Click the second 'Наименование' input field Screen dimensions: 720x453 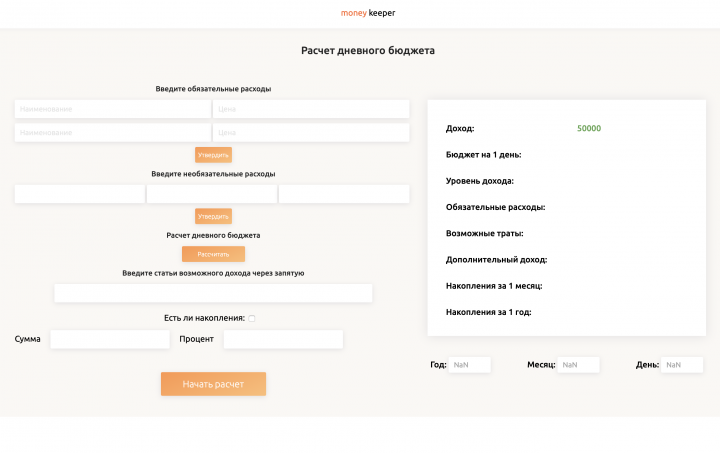(112, 133)
